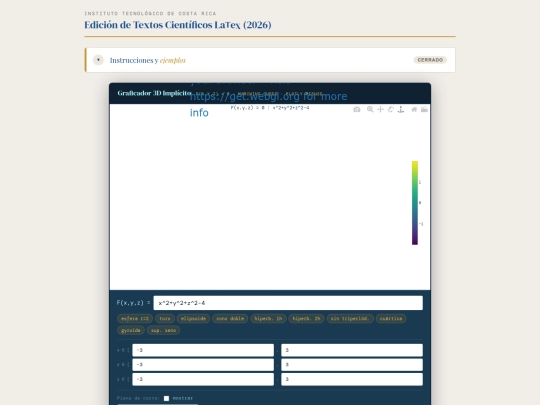Screen dimensions: 540x405
Task: Toggle the Plano de corte mostrar checkbox
Action: (166, 398)
